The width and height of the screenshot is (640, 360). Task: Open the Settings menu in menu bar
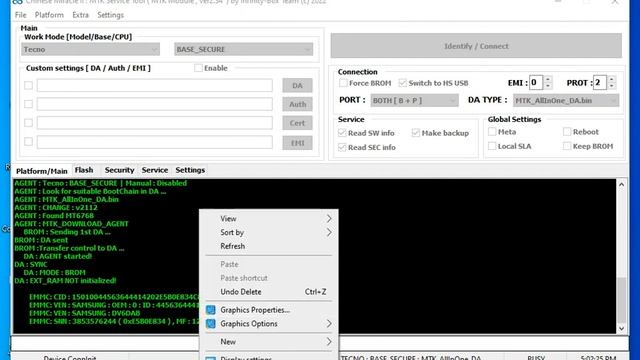click(110, 15)
